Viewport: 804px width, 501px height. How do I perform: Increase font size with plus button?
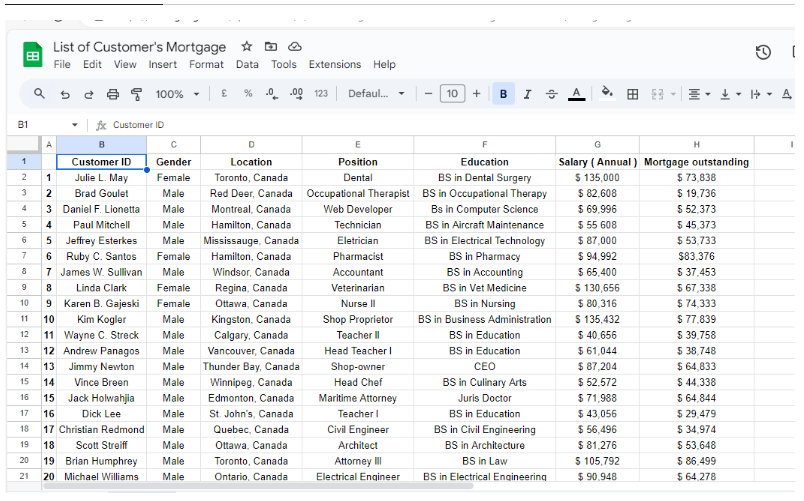tap(476, 94)
